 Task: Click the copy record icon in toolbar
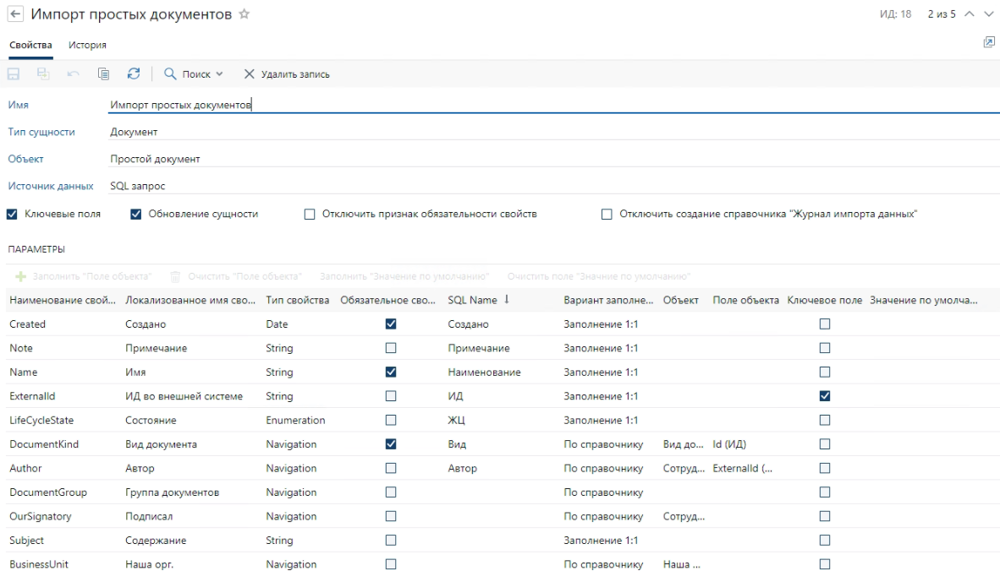(103, 74)
